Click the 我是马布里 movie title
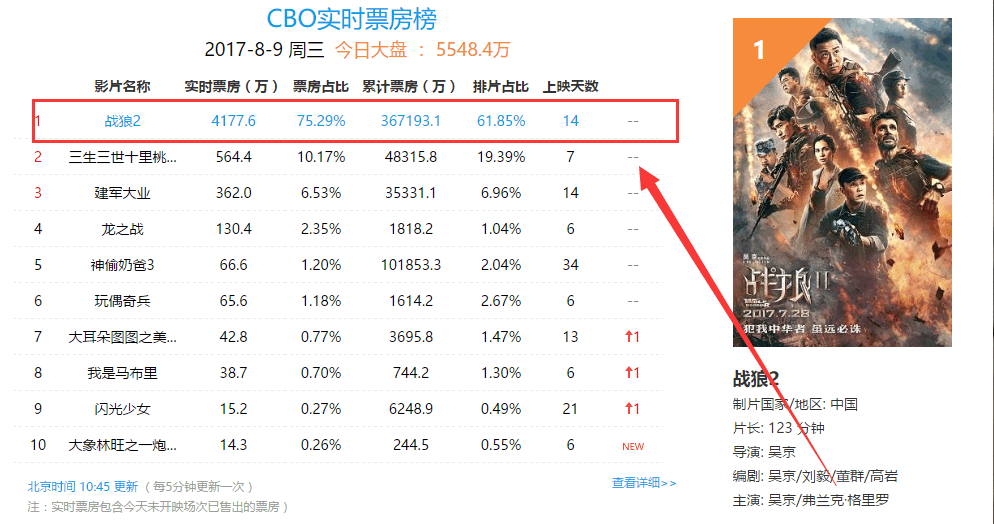Viewport: 994px width, 524px height. pos(122,373)
